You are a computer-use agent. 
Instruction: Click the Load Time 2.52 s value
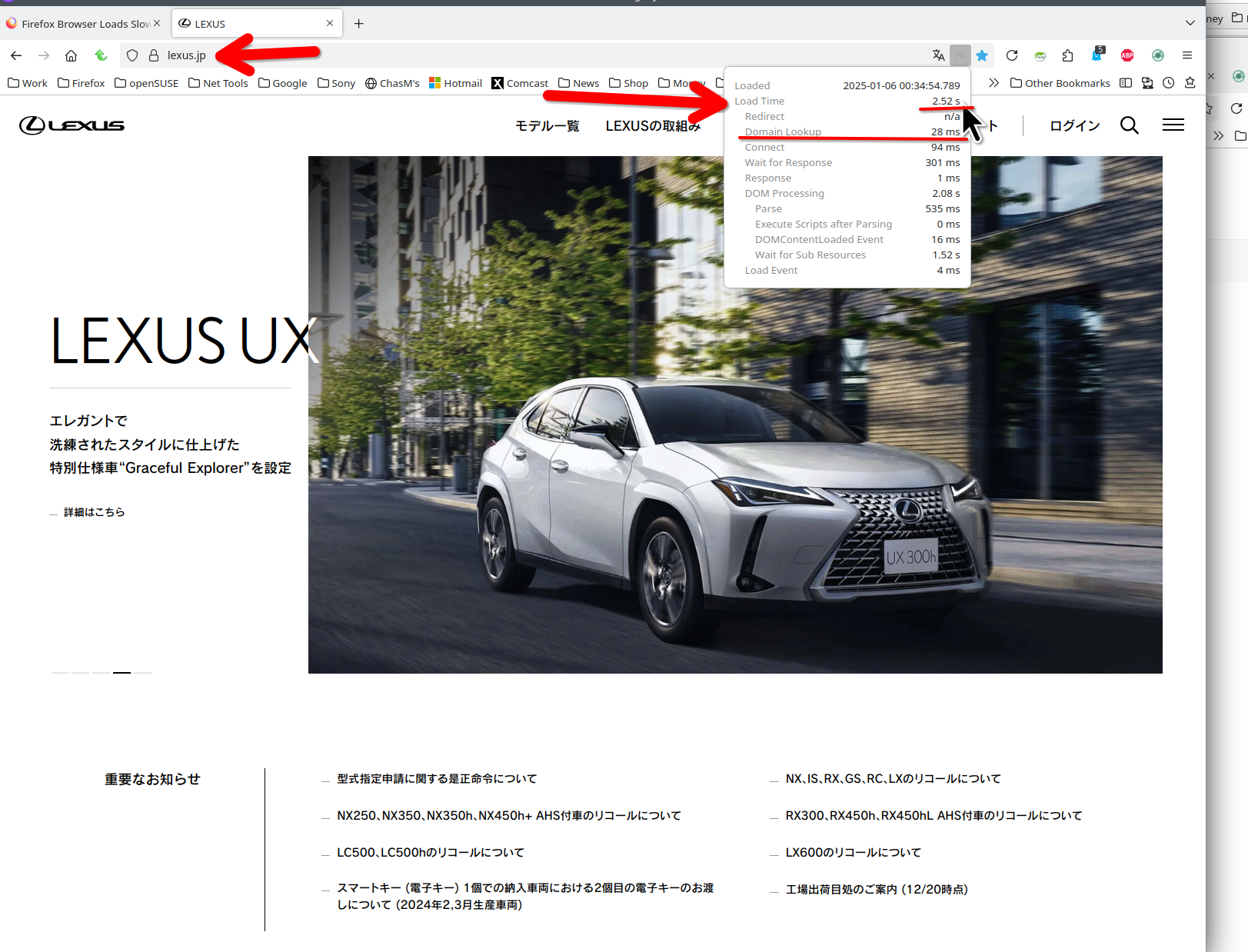946,101
